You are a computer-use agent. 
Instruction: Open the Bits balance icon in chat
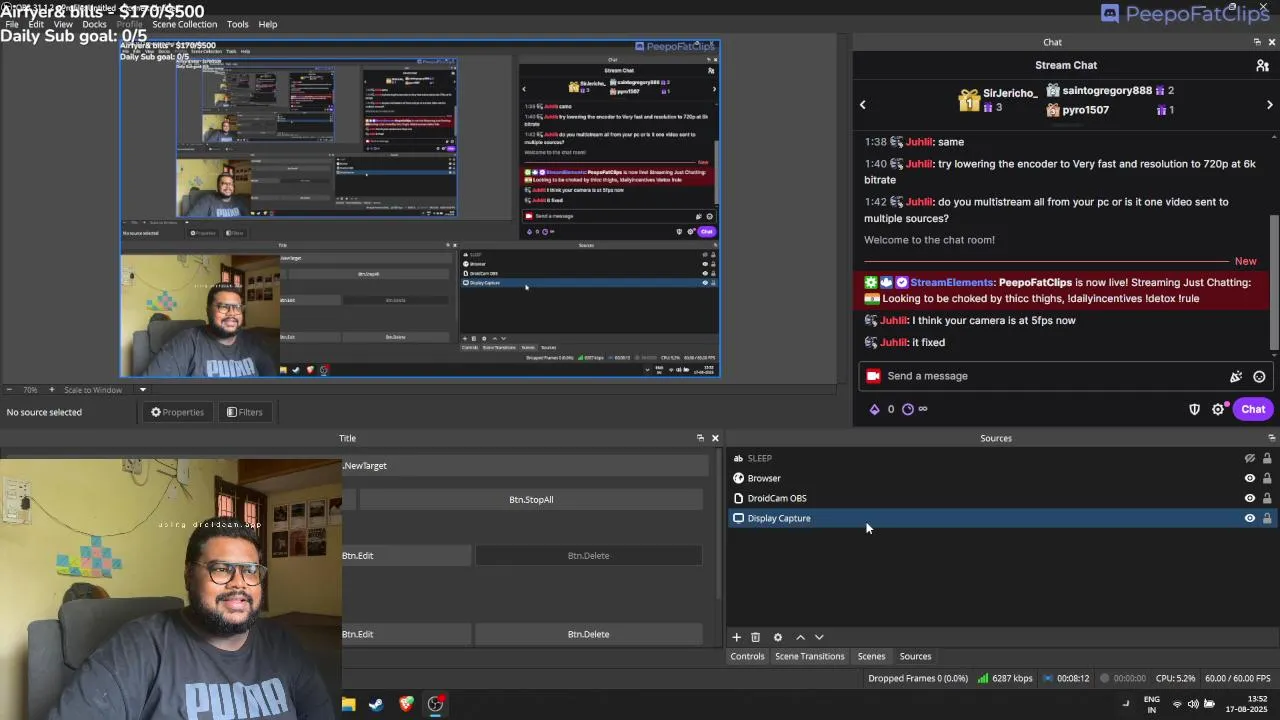874,409
